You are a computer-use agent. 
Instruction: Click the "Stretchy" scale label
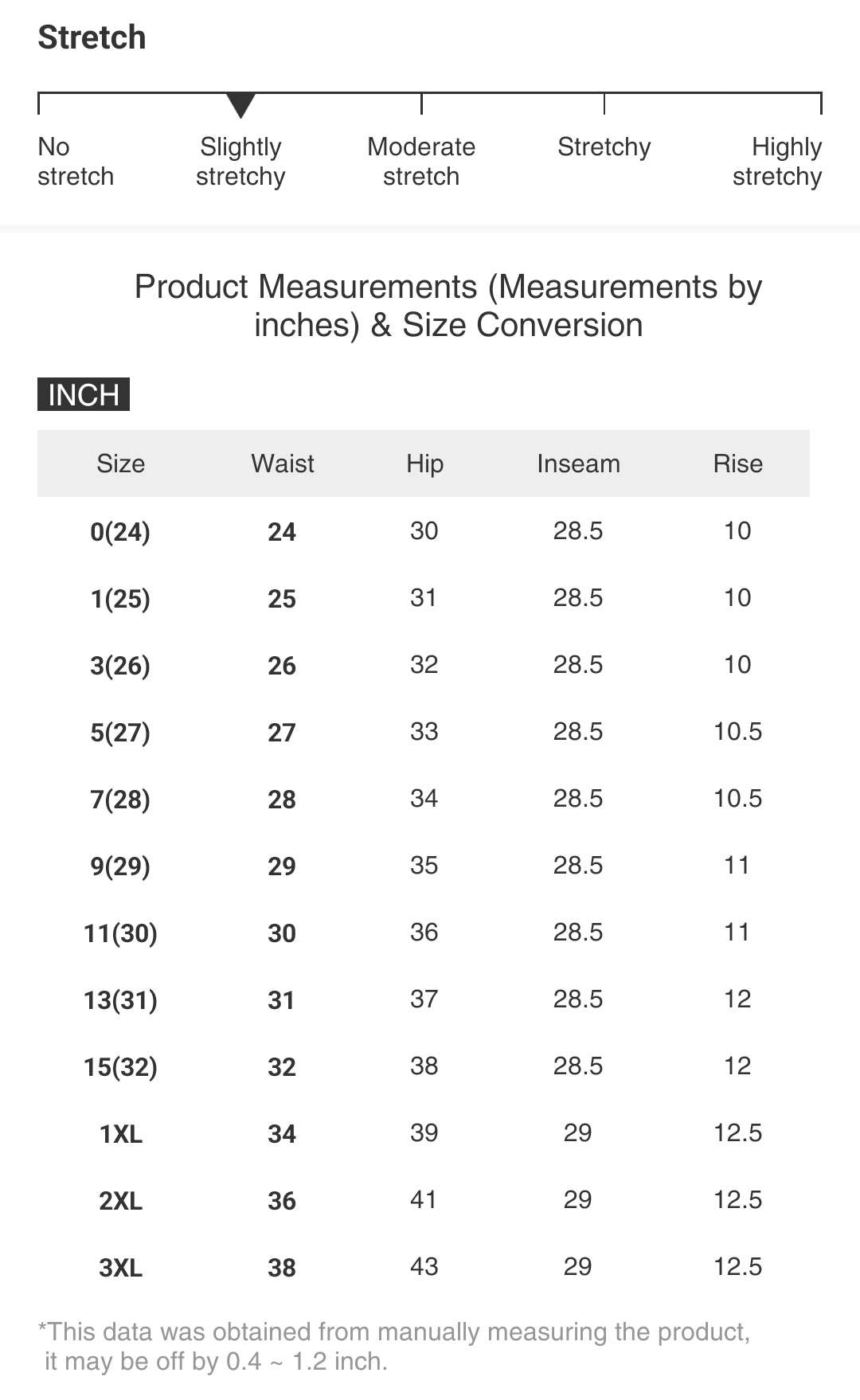[x=604, y=147]
